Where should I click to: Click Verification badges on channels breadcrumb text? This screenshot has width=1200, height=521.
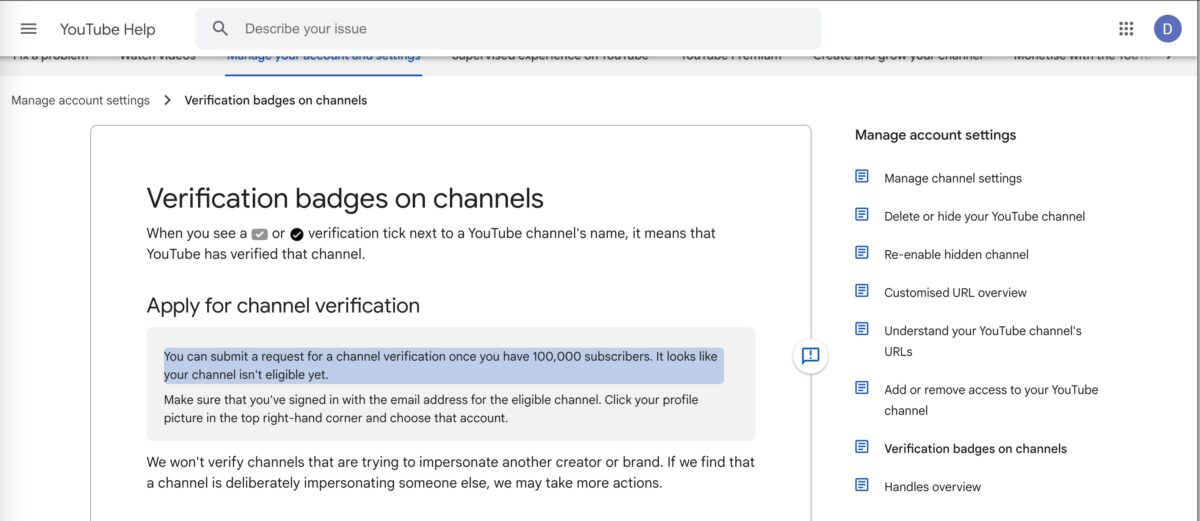pos(276,100)
